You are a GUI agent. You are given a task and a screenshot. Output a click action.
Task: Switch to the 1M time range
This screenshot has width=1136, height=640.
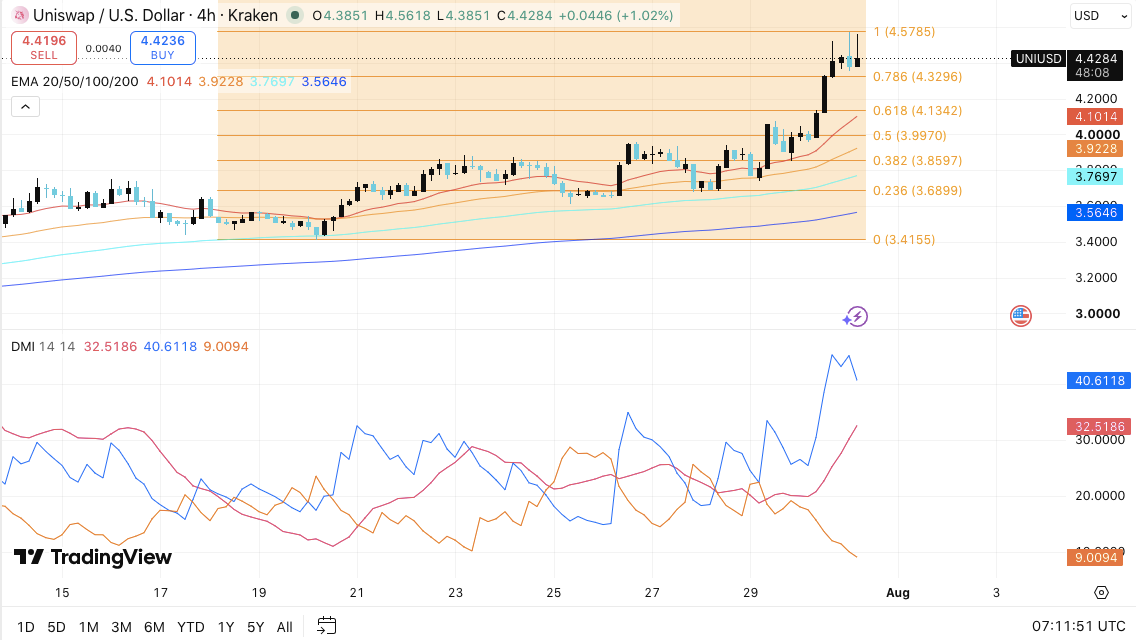(88, 627)
